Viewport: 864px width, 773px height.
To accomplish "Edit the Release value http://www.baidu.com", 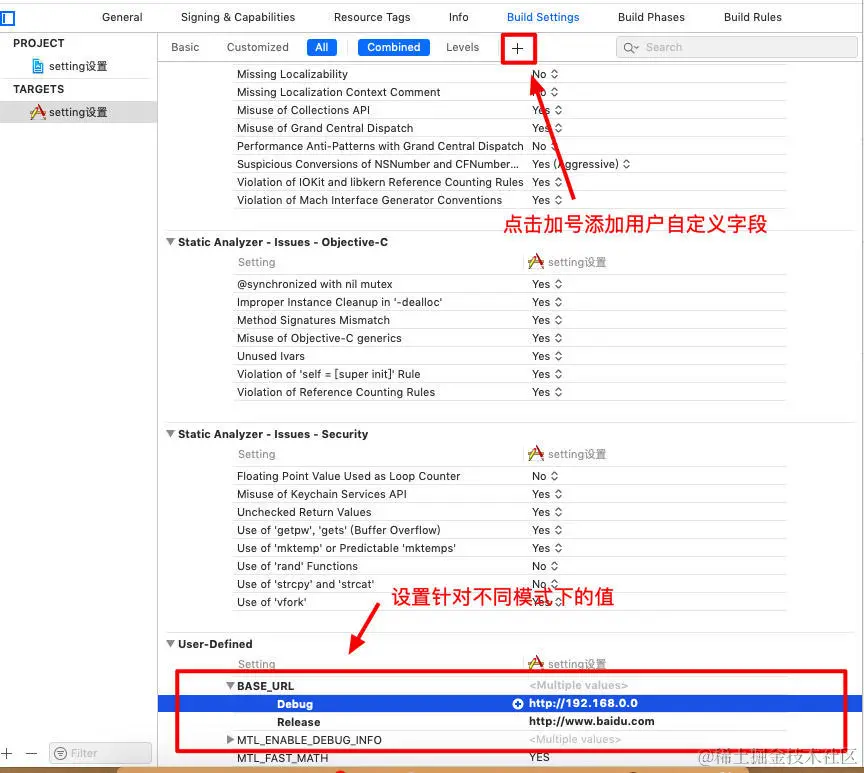I will click(591, 721).
